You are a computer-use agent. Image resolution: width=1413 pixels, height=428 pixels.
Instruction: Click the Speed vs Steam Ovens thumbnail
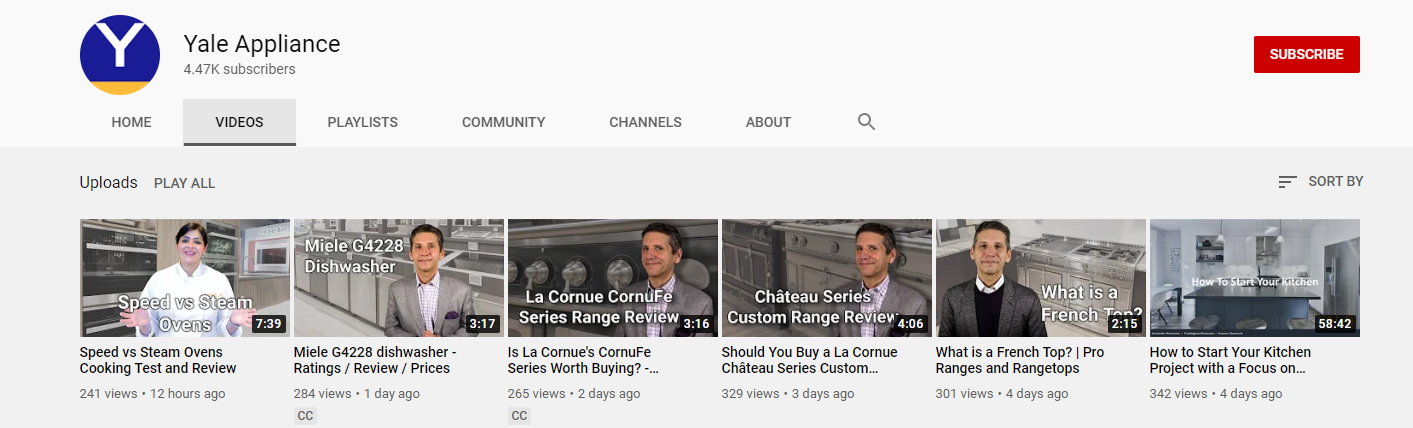(x=185, y=278)
